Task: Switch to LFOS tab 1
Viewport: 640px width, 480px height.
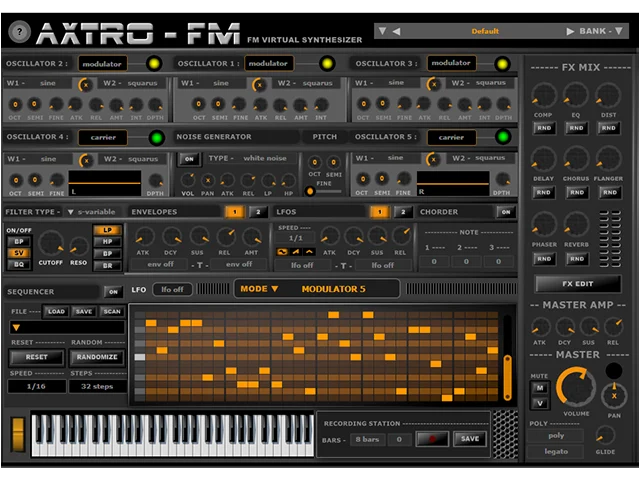Action: [x=380, y=212]
